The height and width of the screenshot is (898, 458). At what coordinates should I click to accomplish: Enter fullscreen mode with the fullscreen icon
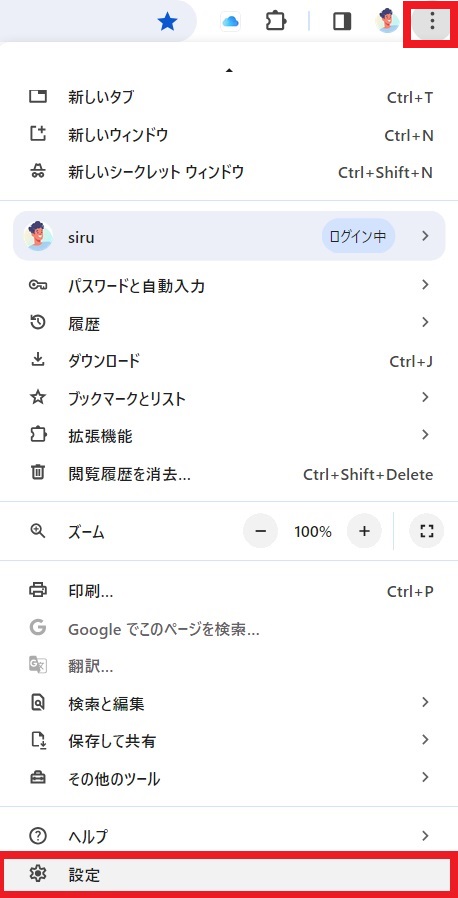pyautogui.click(x=427, y=531)
